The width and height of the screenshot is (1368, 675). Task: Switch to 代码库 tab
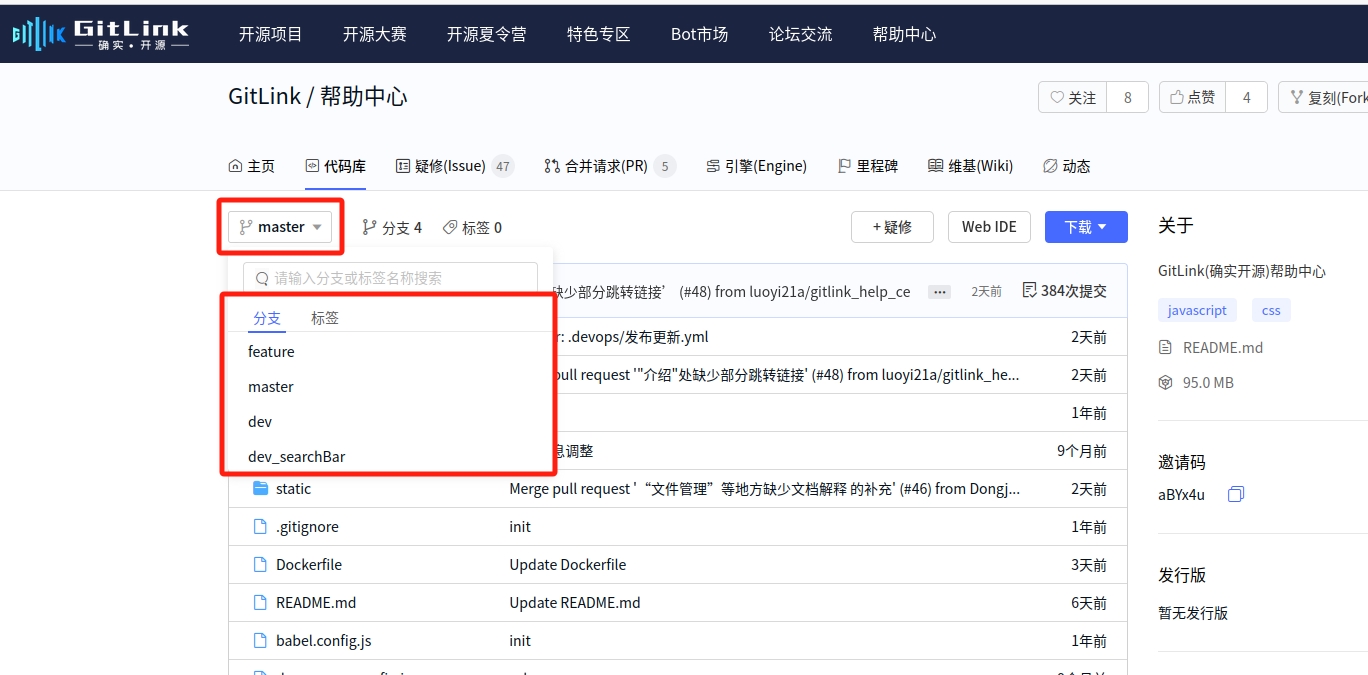pos(336,166)
